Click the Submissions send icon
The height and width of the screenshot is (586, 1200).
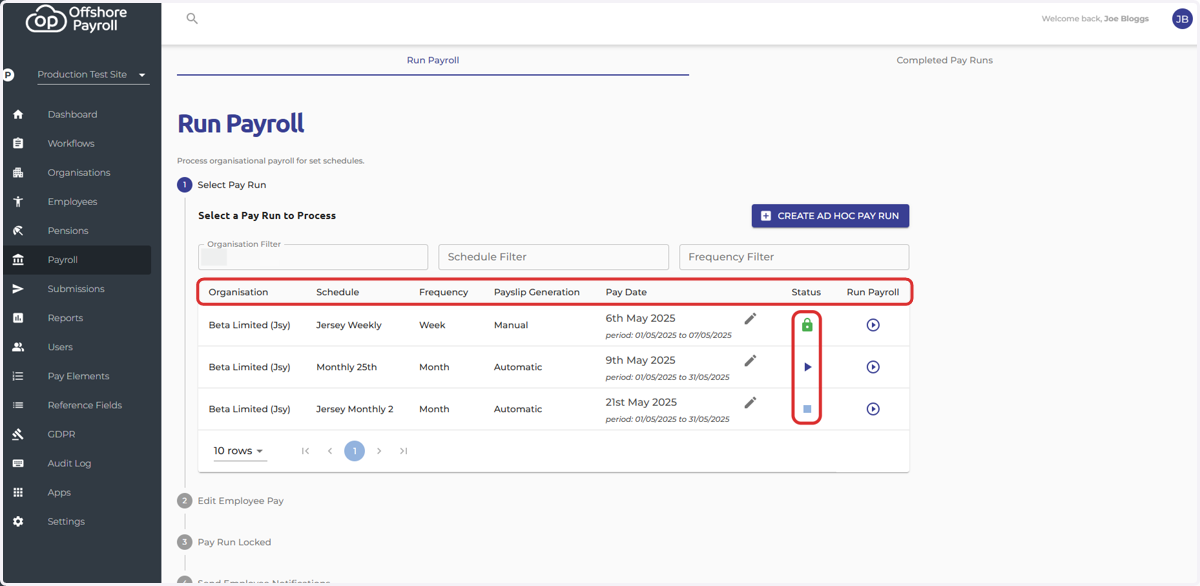pyautogui.click(x=18, y=289)
